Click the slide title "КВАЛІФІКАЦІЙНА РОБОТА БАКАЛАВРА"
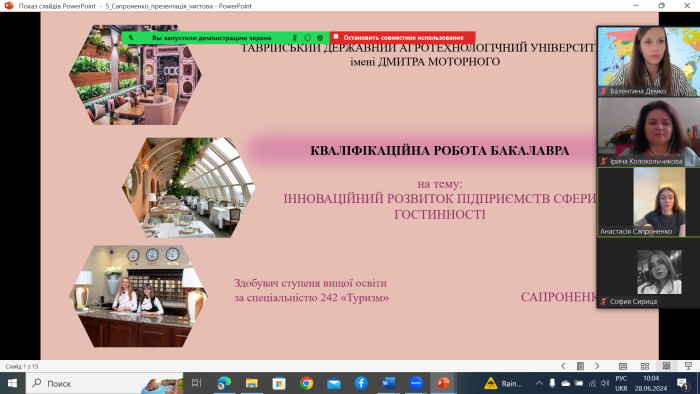 [440, 151]
